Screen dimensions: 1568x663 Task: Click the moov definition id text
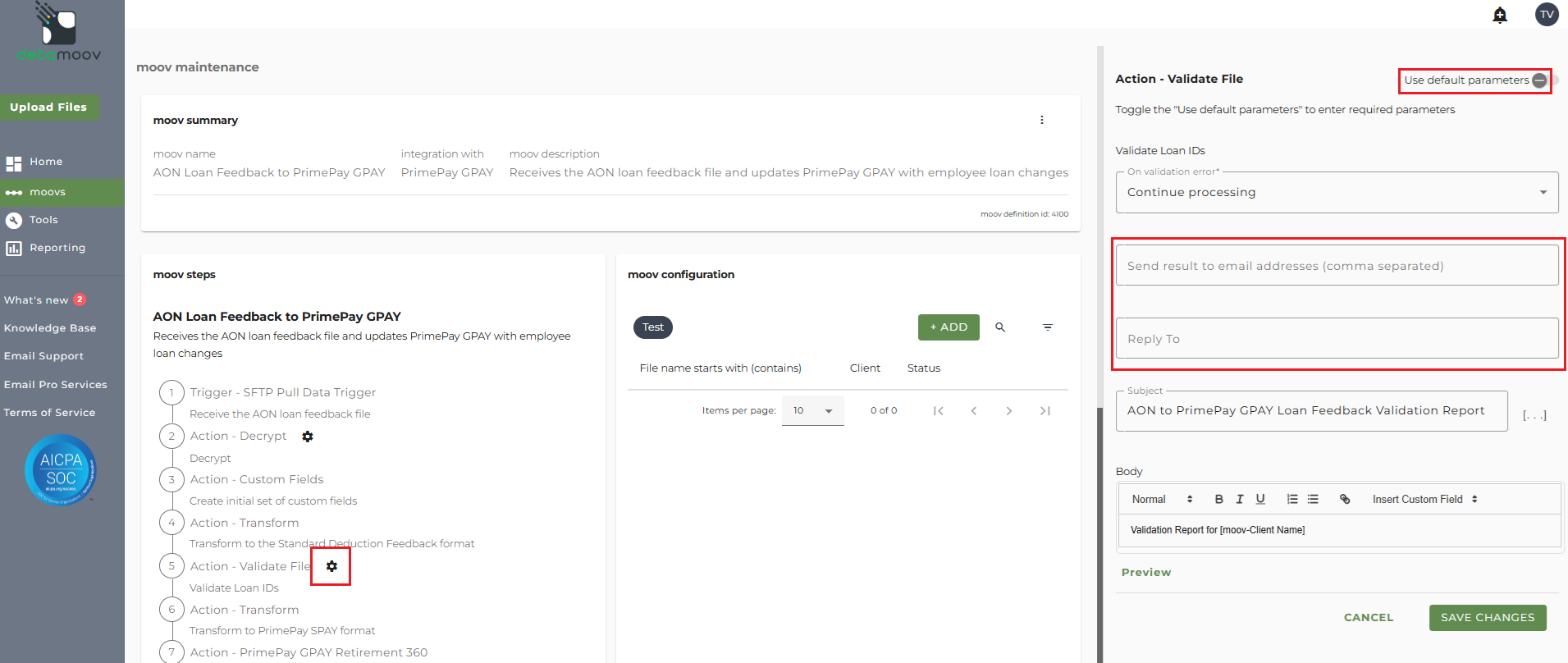pos(1024,214)
